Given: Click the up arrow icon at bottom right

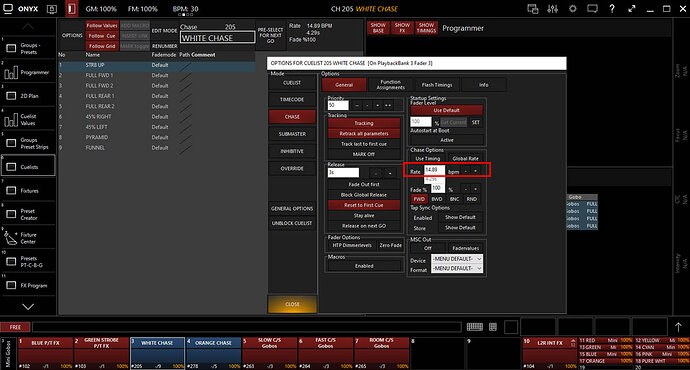Looking at the screenshot, I should [x=678, y=327].
